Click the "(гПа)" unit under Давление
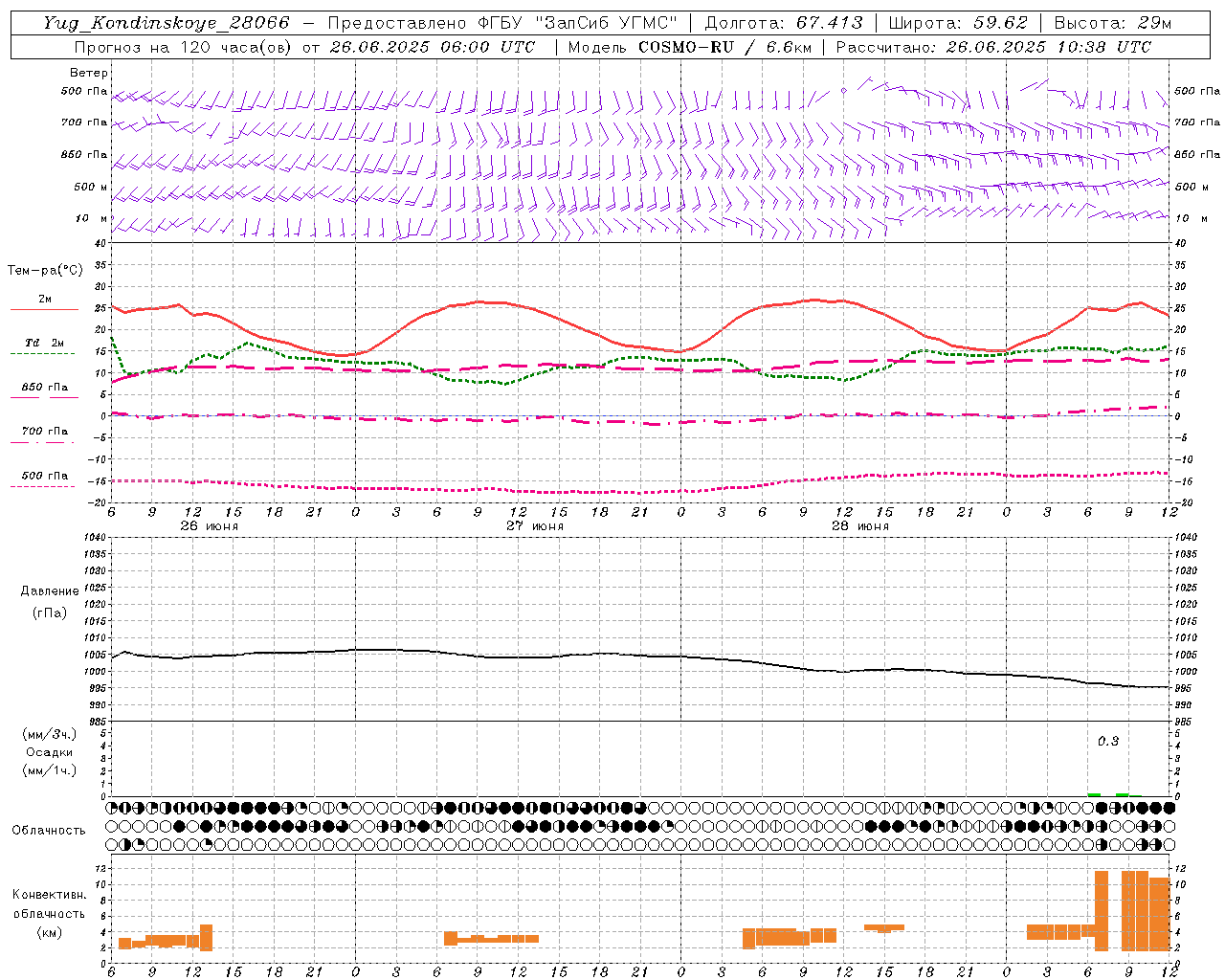 click(50, 612)
